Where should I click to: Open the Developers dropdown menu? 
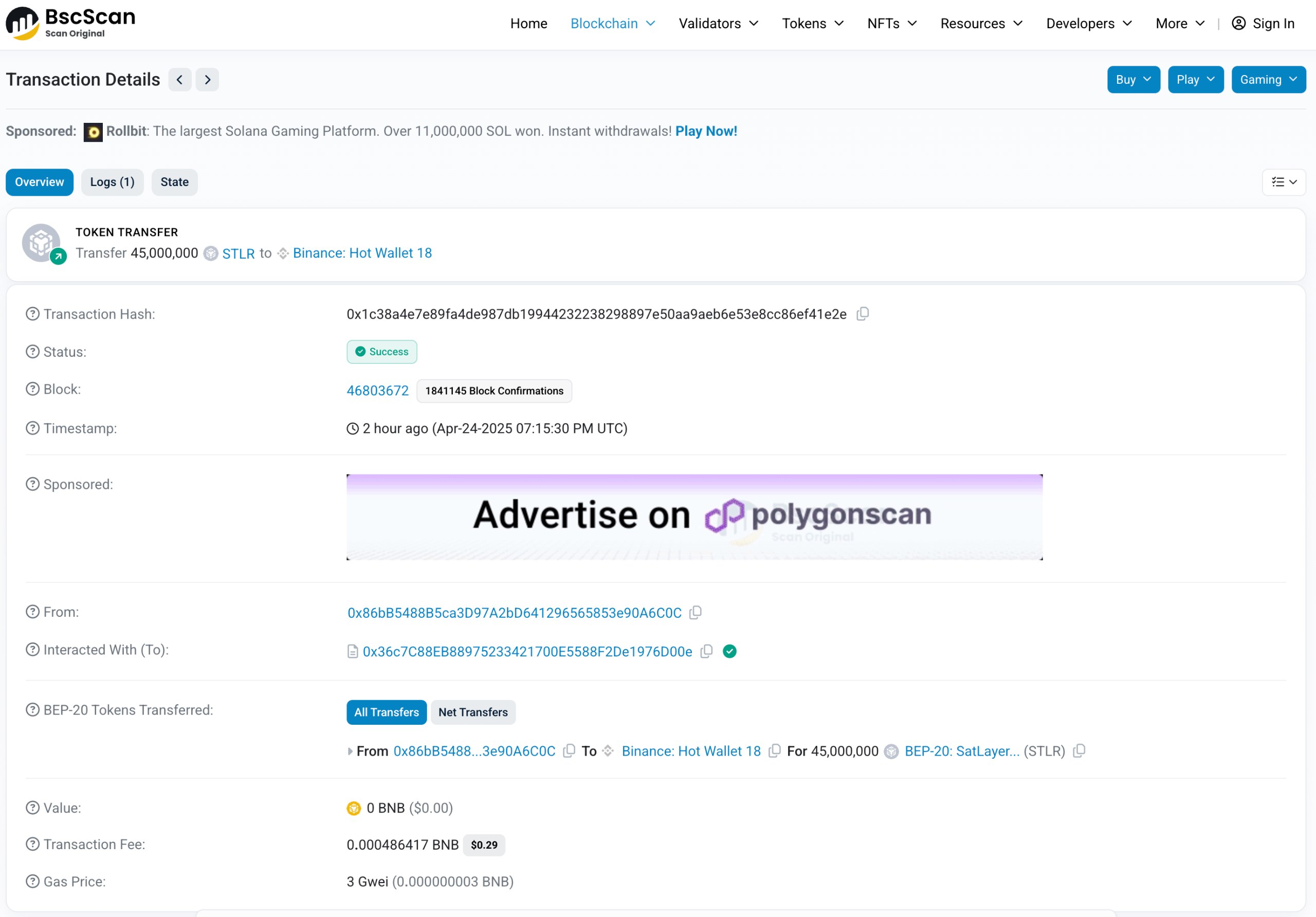1089,24
